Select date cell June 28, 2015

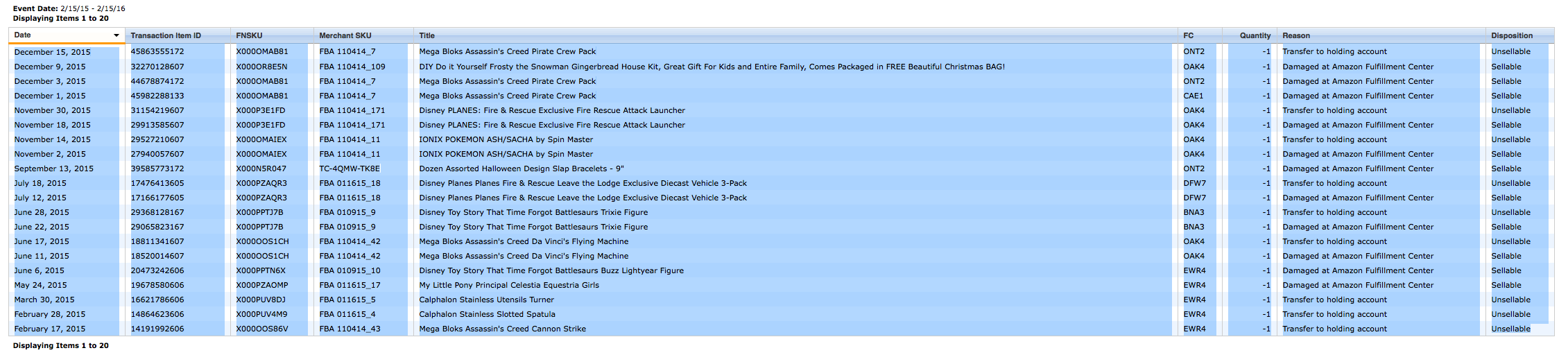(42, 212)
